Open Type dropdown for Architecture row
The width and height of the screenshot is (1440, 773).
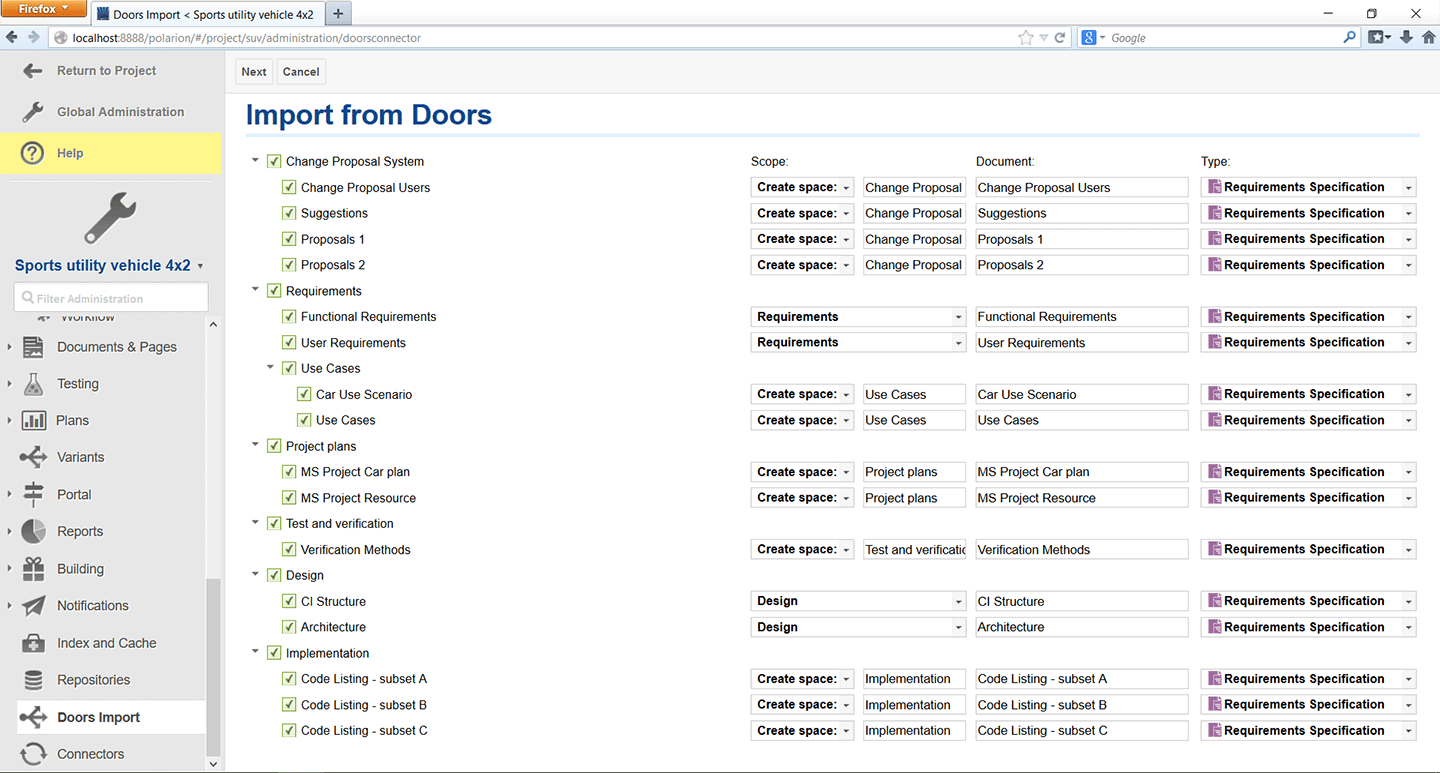pos(1308,627)
